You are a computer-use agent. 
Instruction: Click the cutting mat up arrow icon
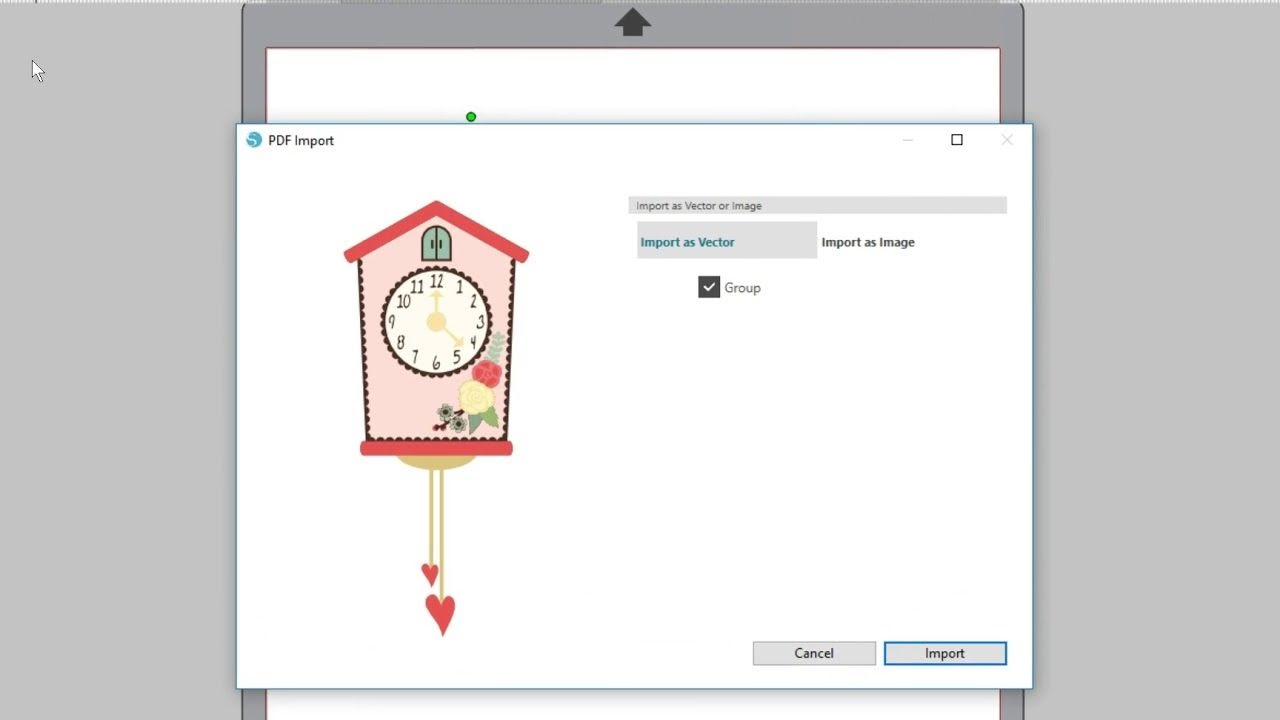632,22
